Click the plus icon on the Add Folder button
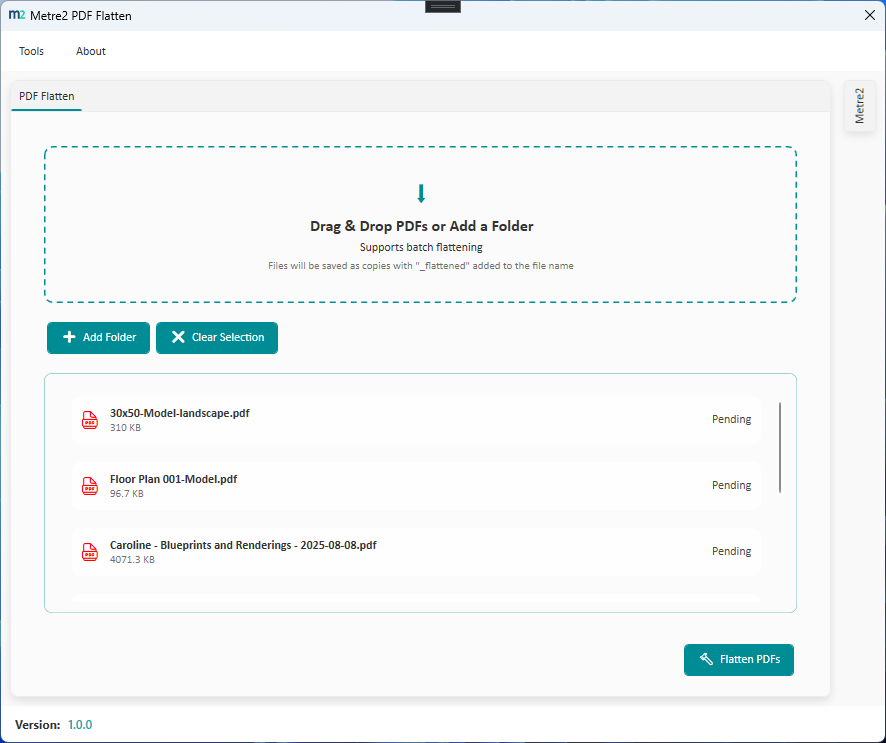The height and width of the screenshot is (743, 886). pyautogui.click(x=69, y=338)
